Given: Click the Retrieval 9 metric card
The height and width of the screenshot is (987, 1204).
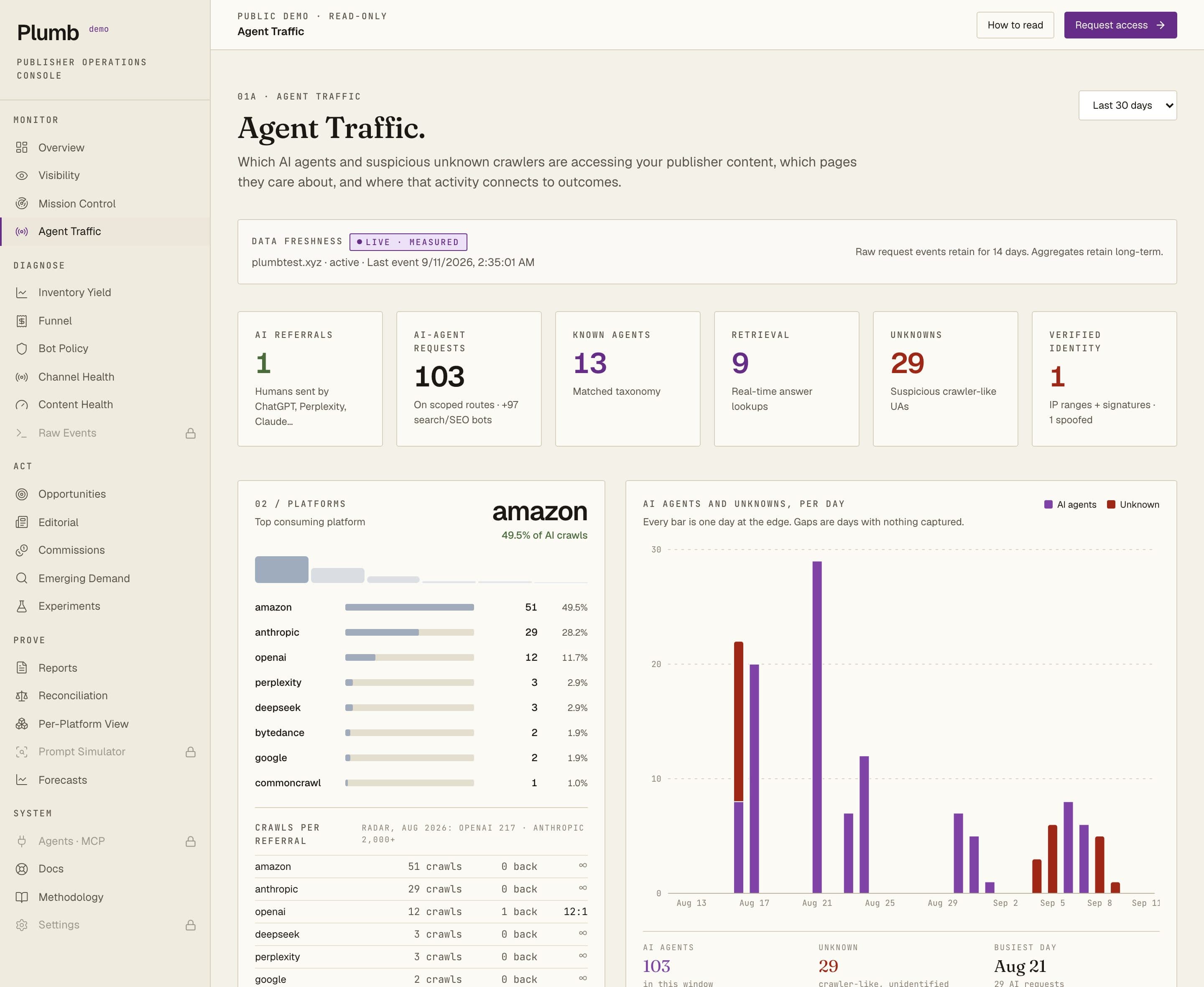Looking at the screenshot, I should (786, 378).
